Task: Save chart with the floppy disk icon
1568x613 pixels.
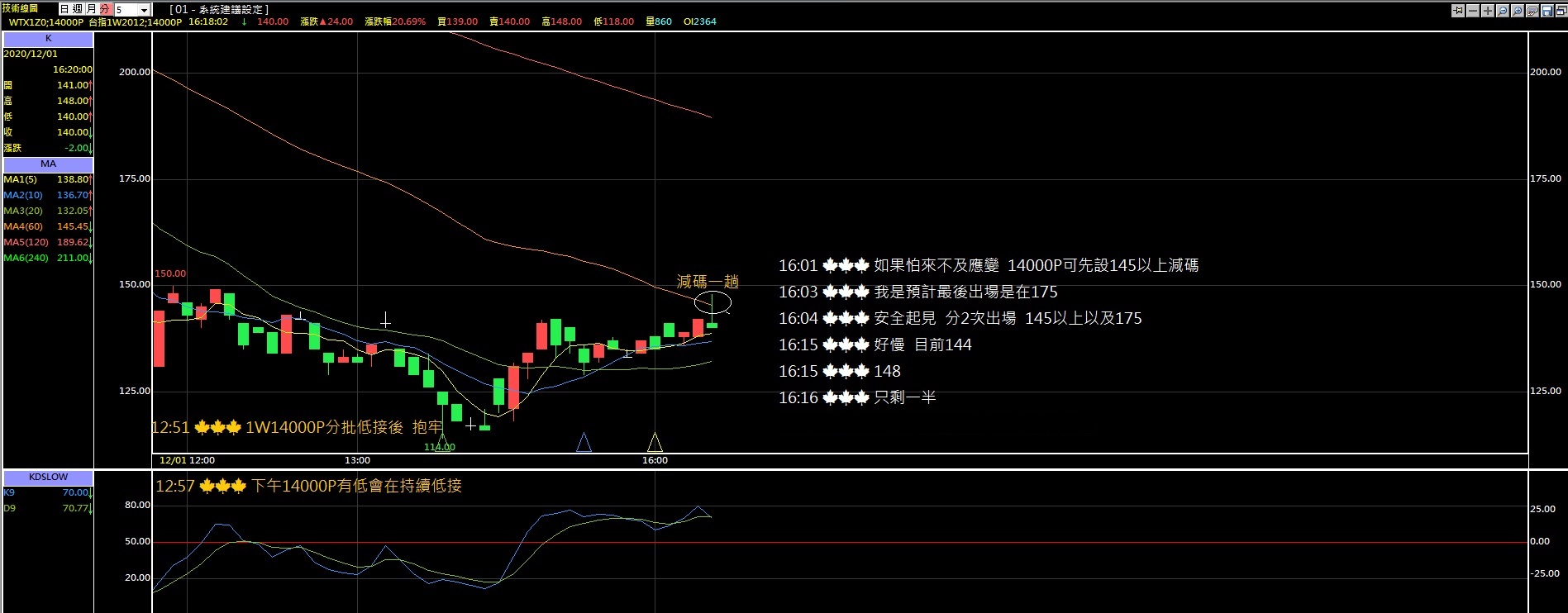Action: pos(1547,11)
